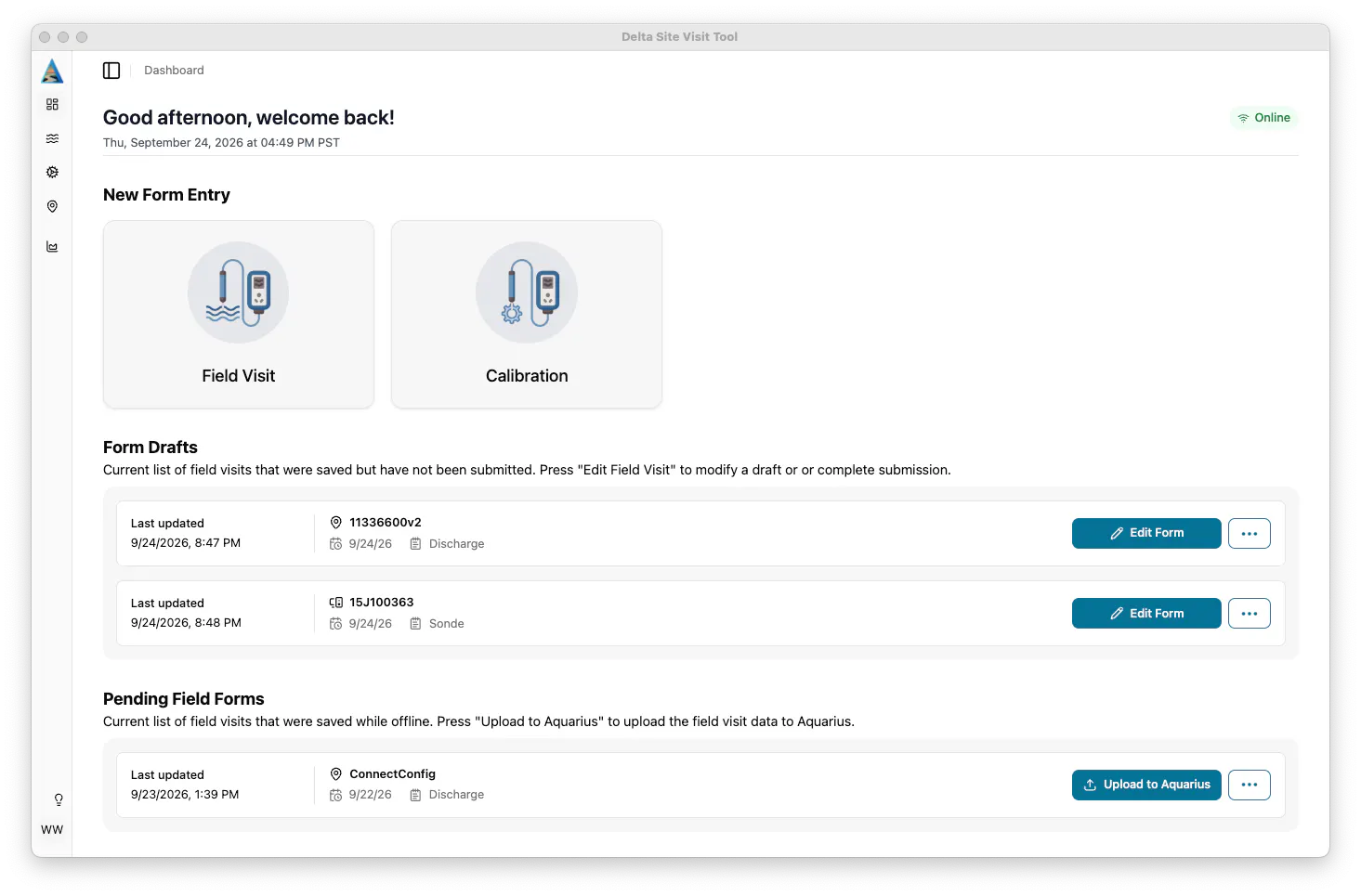Screen dimensions: 1361x896
Task: Toggle the sidebar panel icon
Action: [x=111, y=71]
